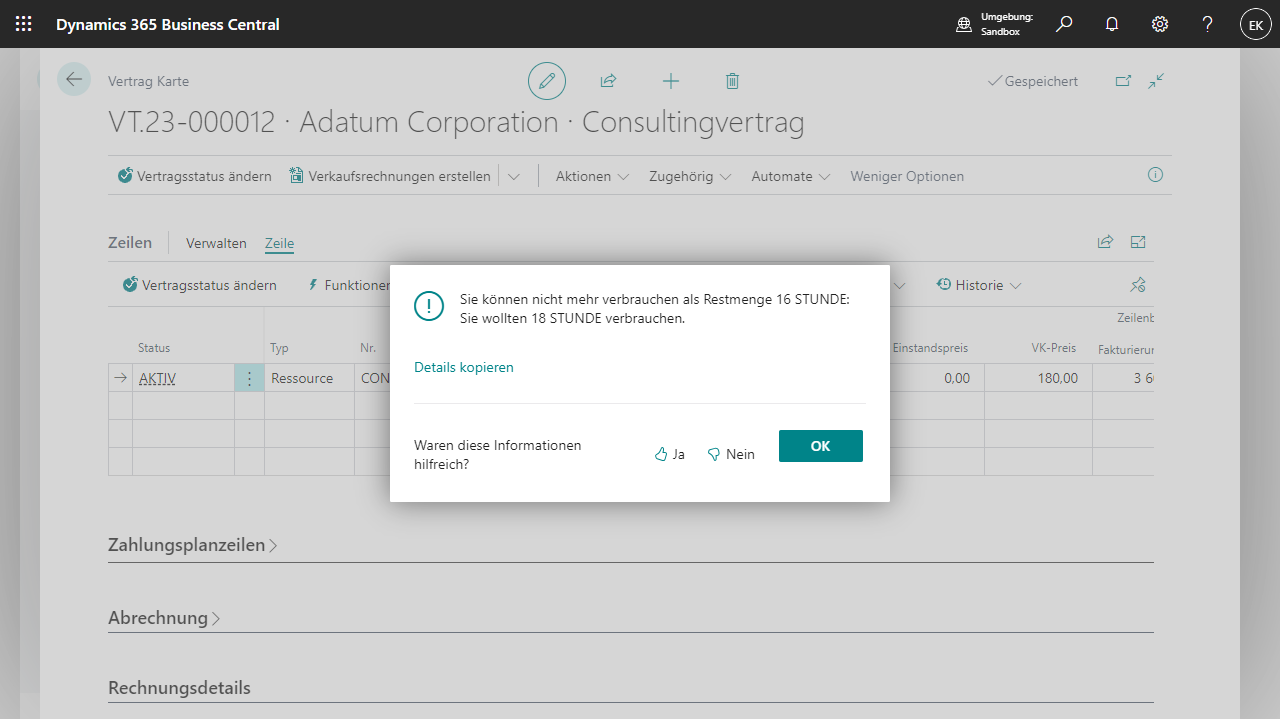
Task: Expand the Zeilen section to full screen
Action: [1138, 242]
